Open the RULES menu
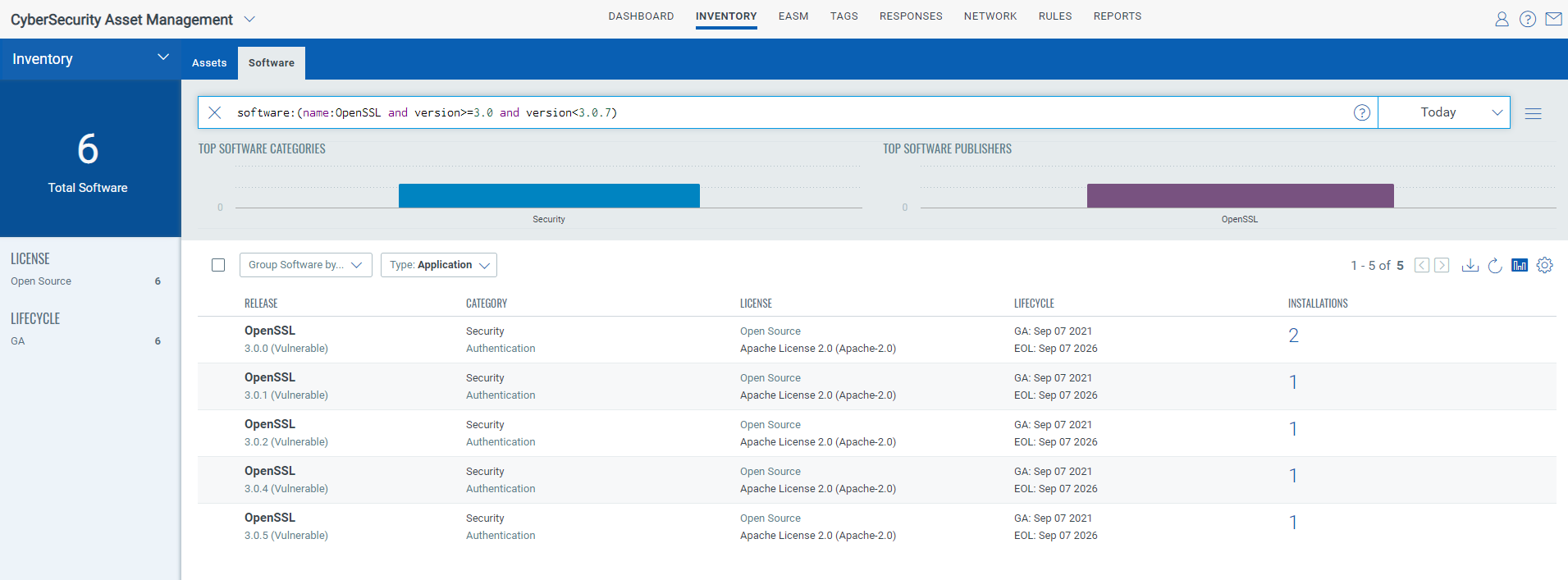The width and height of the screenshot is (1568, 580). tap(1055, 16)
